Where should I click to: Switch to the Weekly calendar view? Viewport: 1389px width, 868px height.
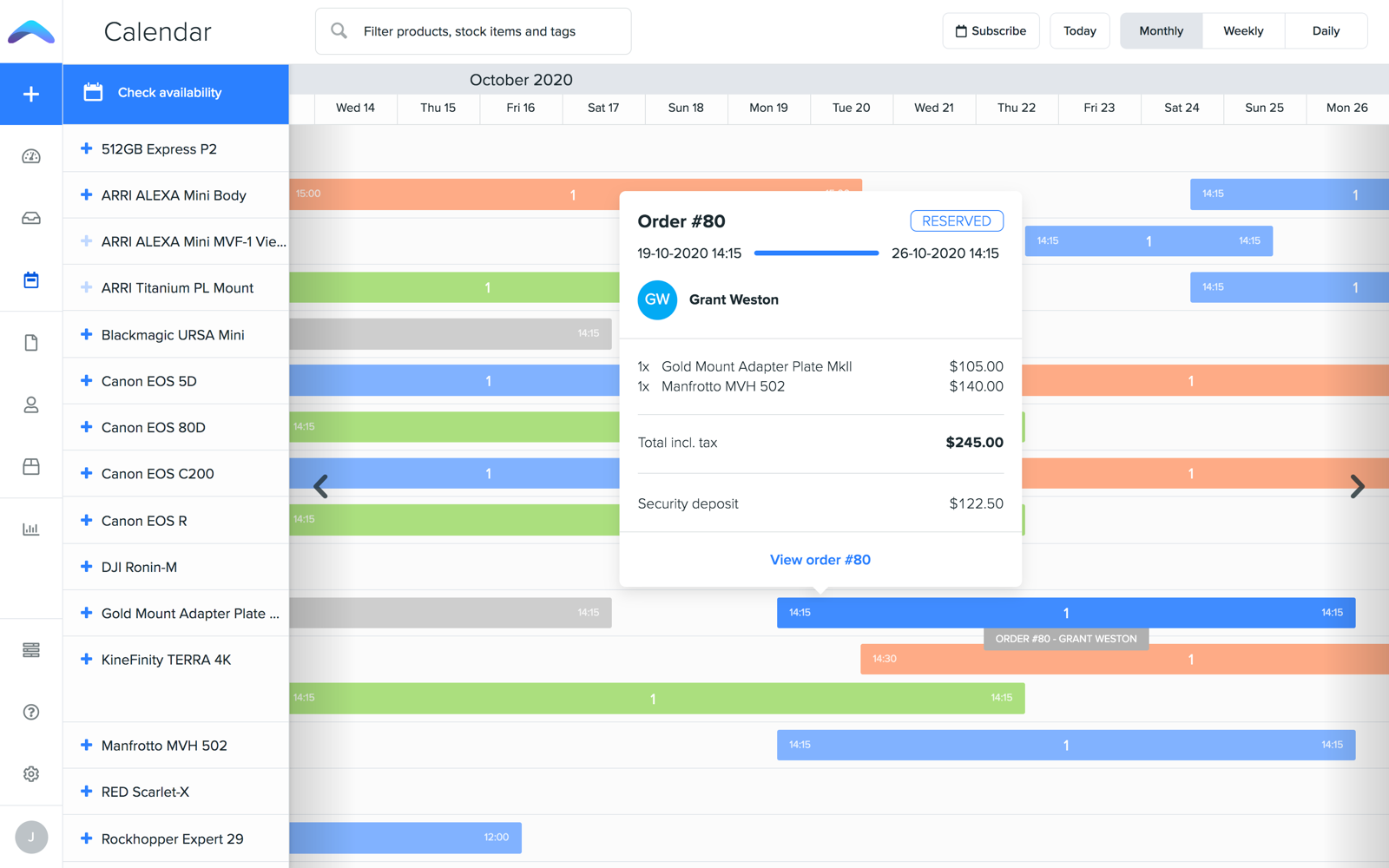1242,30
